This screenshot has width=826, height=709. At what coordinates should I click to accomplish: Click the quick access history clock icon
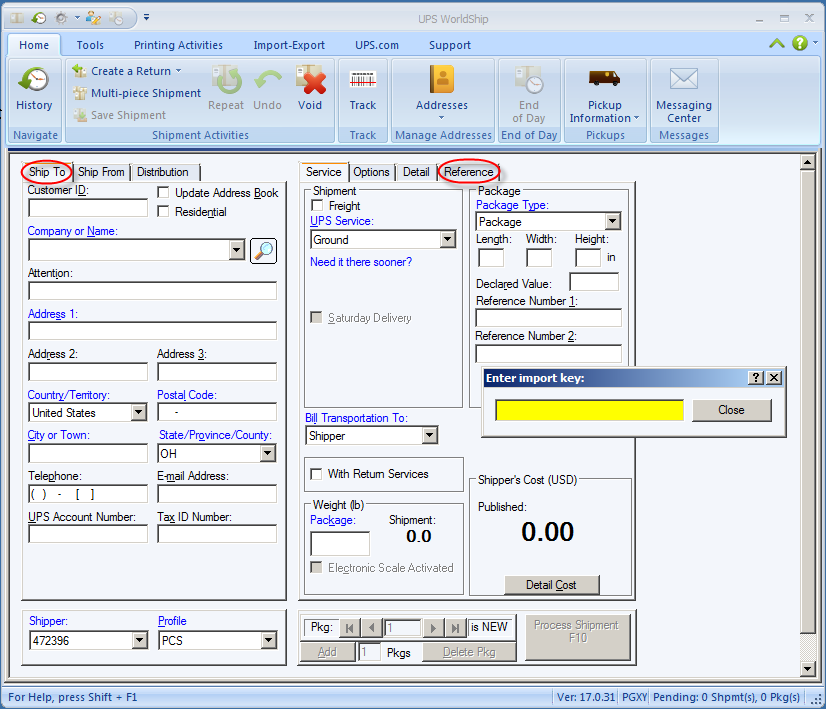pyautogui.click(x=38, y=18)
